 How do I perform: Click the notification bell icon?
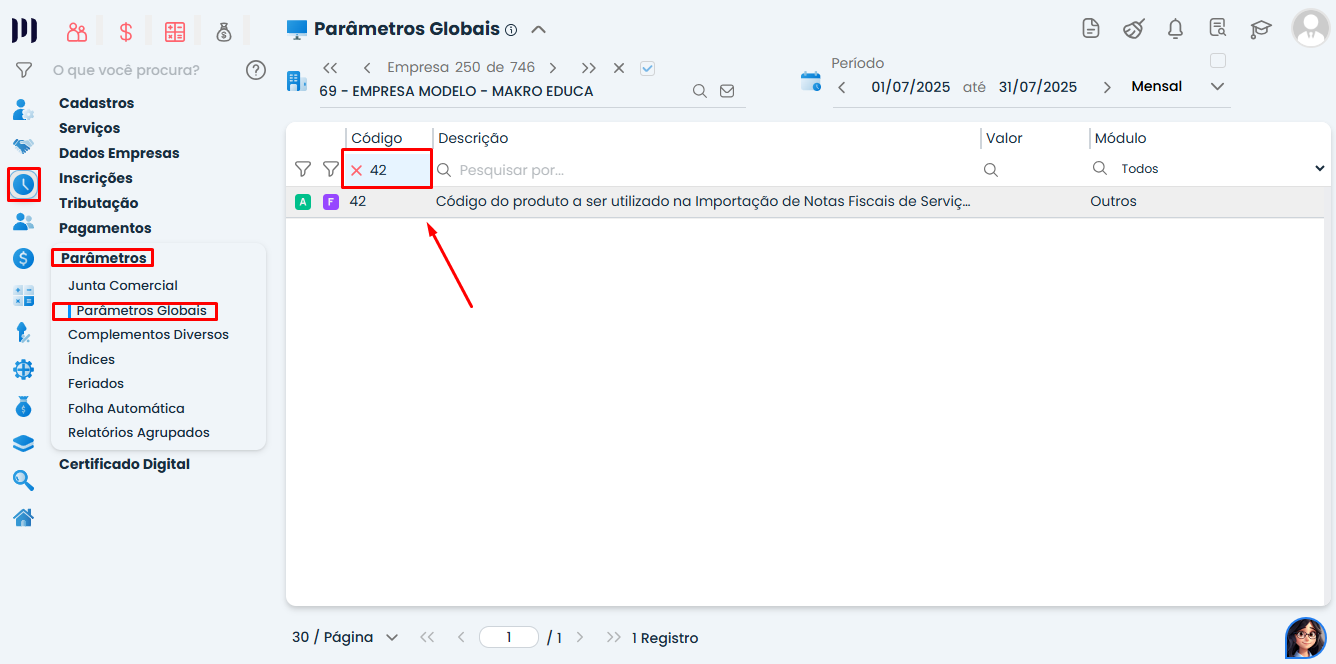point(1176,29)
